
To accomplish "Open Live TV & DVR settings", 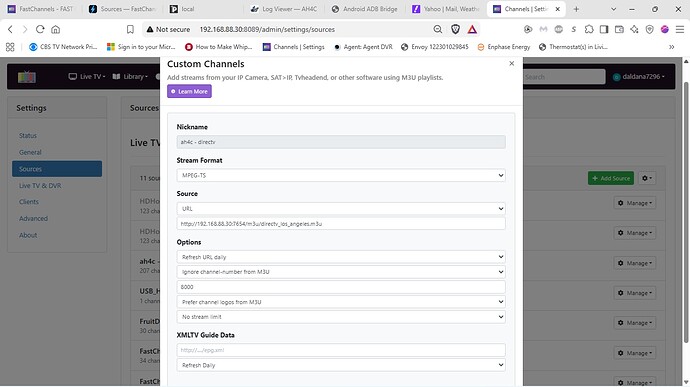I will (40, 185).
